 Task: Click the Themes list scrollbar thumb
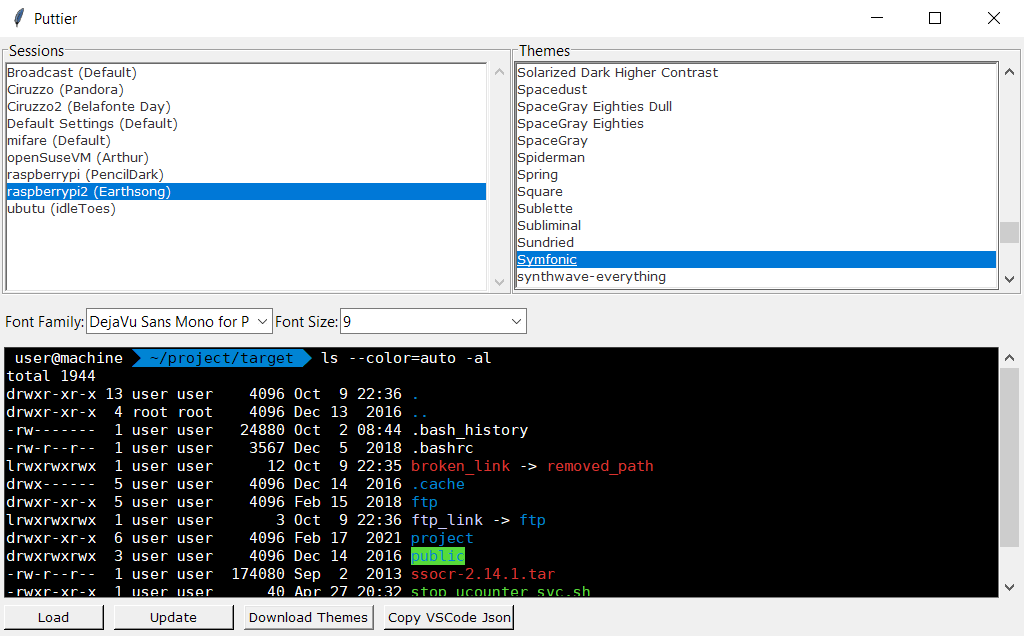pos(1009,232)
